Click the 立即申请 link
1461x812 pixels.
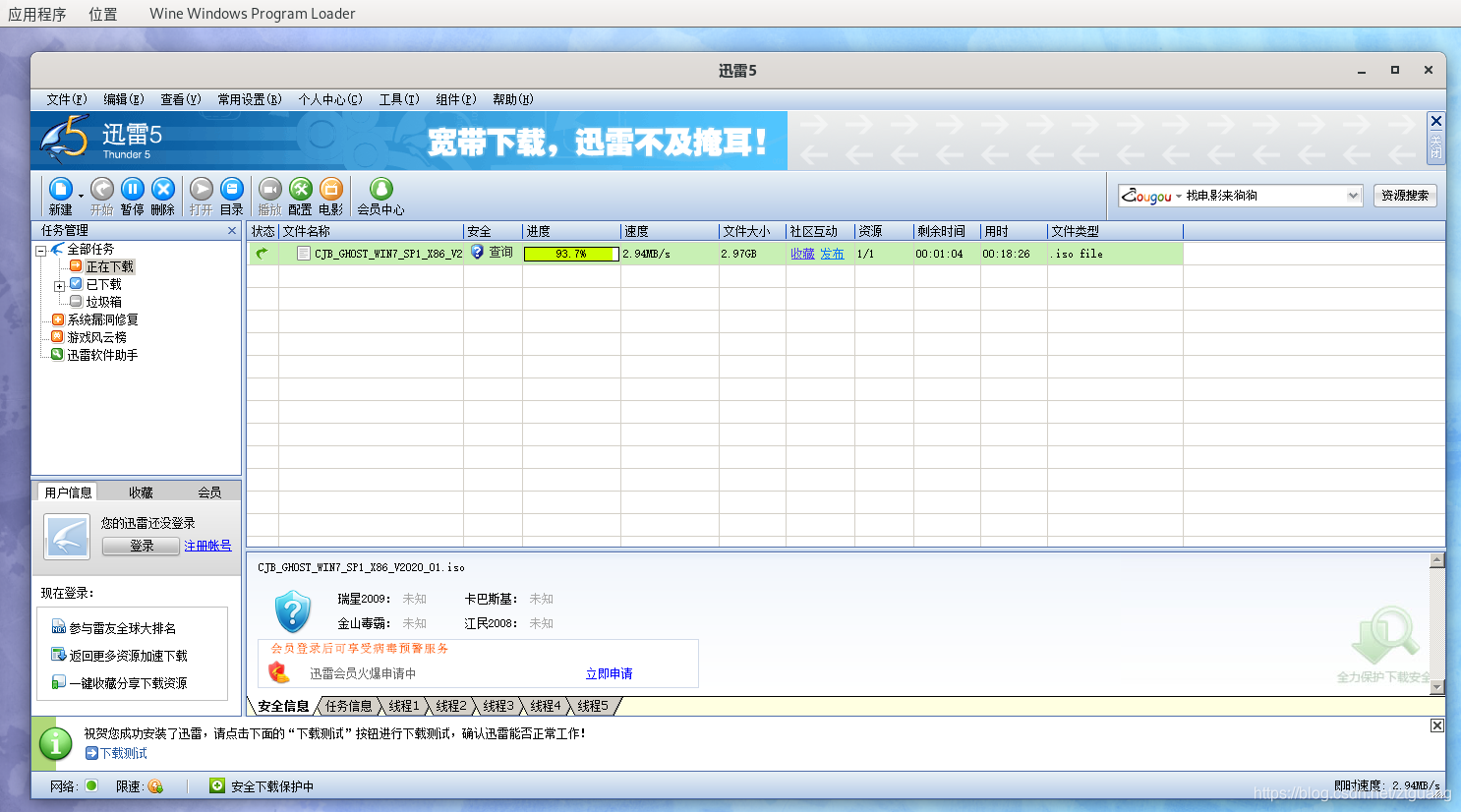pos(609,673)
